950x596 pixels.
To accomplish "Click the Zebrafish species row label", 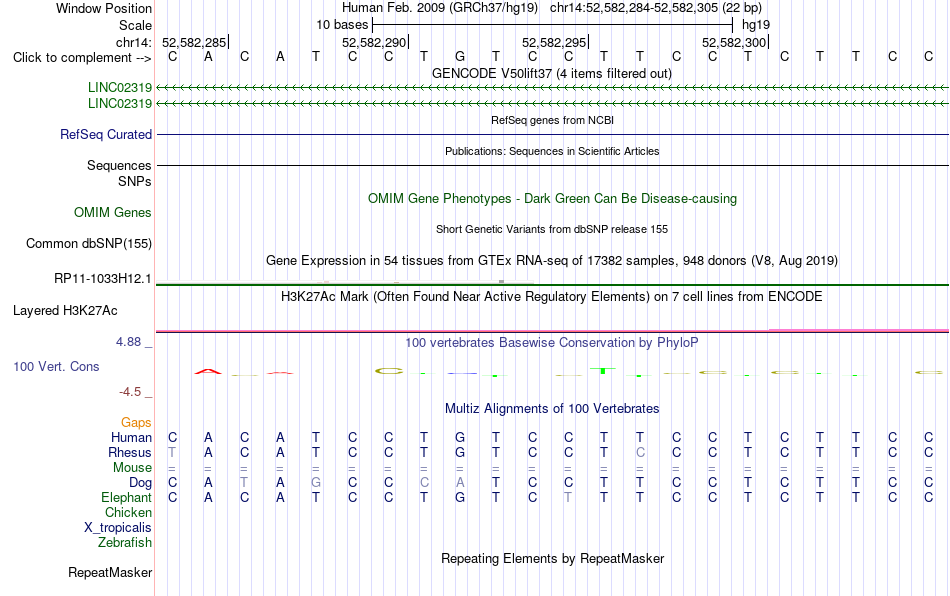I will coord(125,543).
